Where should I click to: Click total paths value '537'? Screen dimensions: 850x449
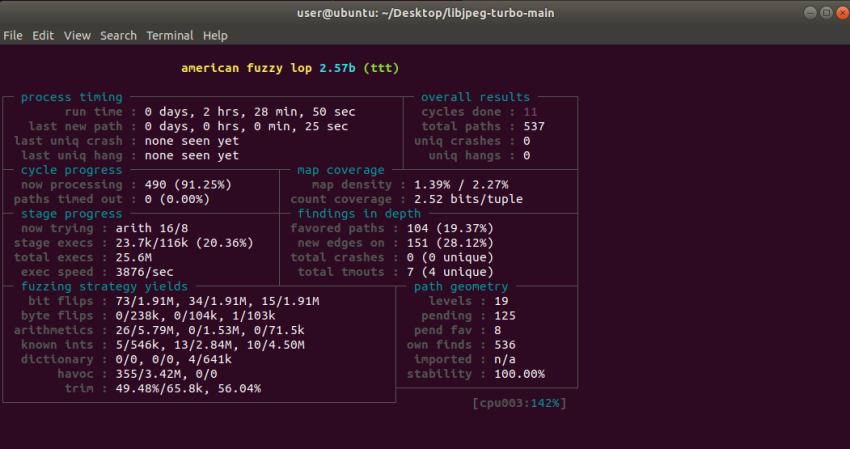pyautogui.click(x=534, y=126)
